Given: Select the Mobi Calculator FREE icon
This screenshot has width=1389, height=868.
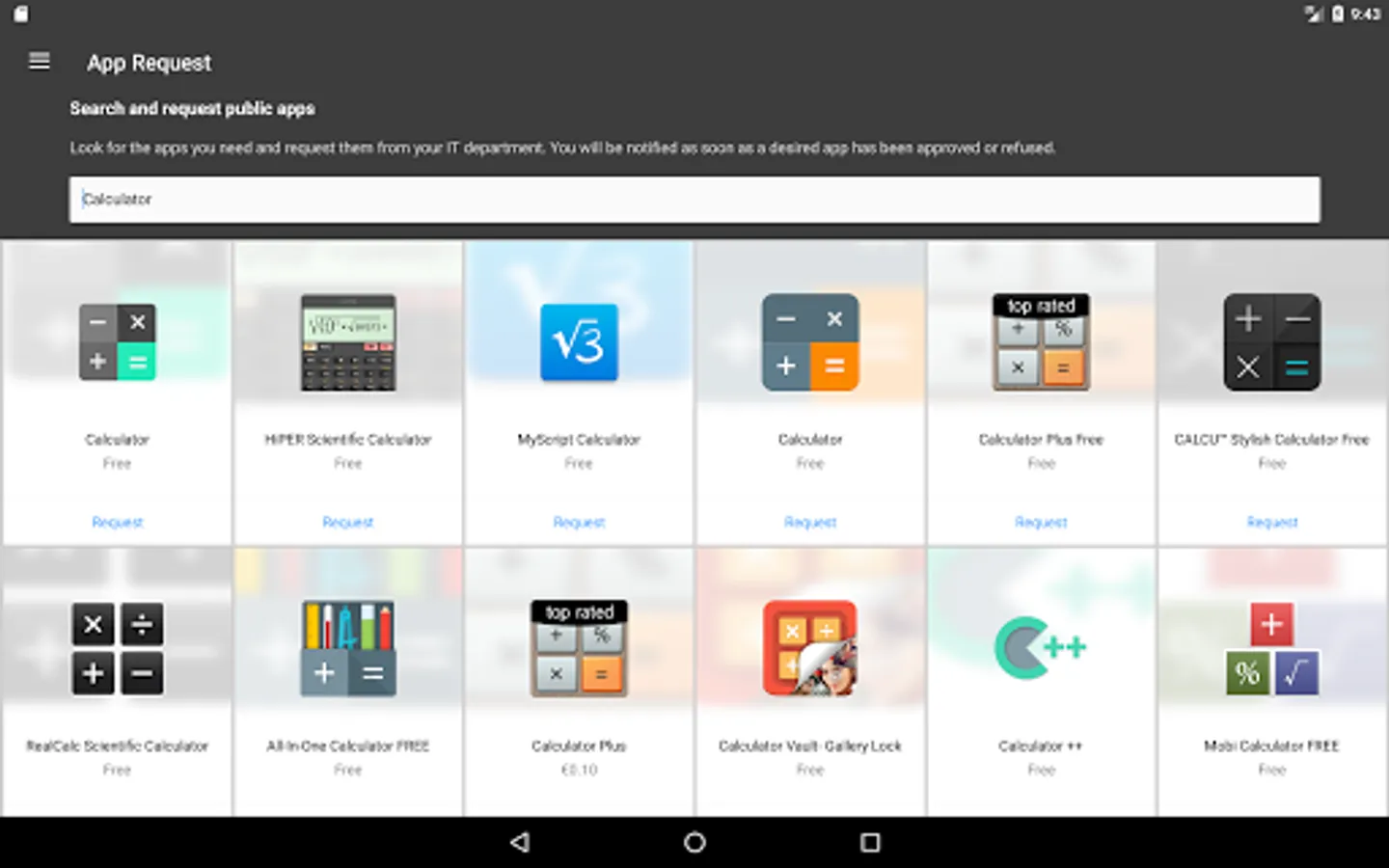Looking at the screenshot, I should click(1272, 649).
